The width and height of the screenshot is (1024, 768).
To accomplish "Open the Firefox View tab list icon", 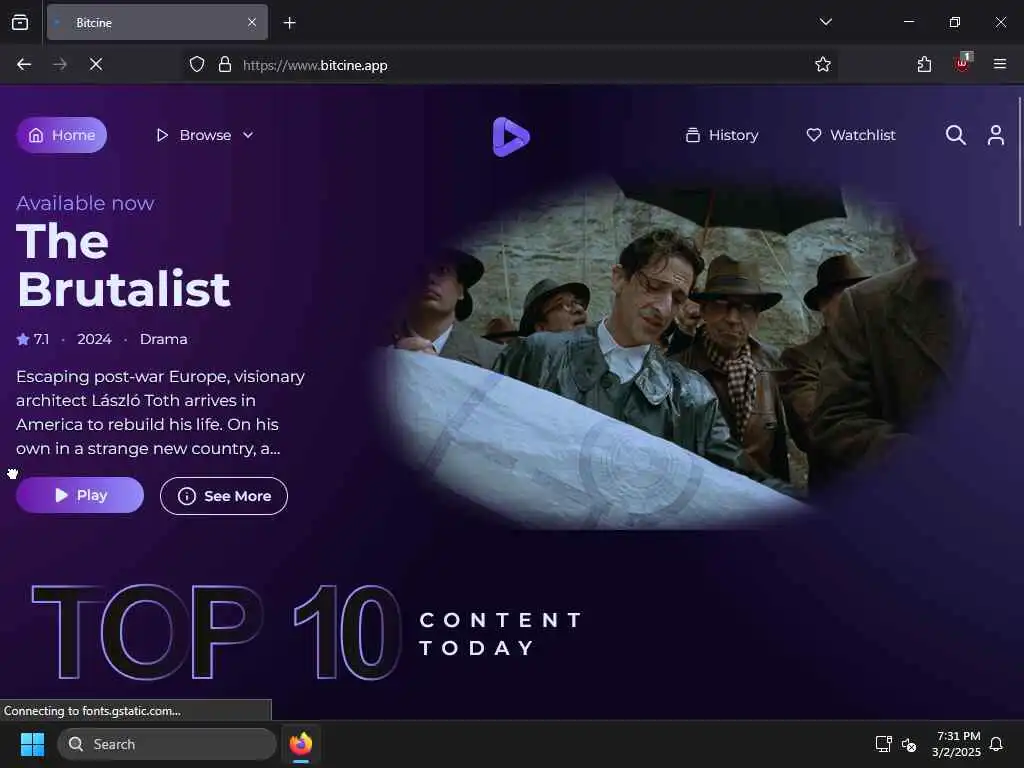I will (x=20, y=22).
